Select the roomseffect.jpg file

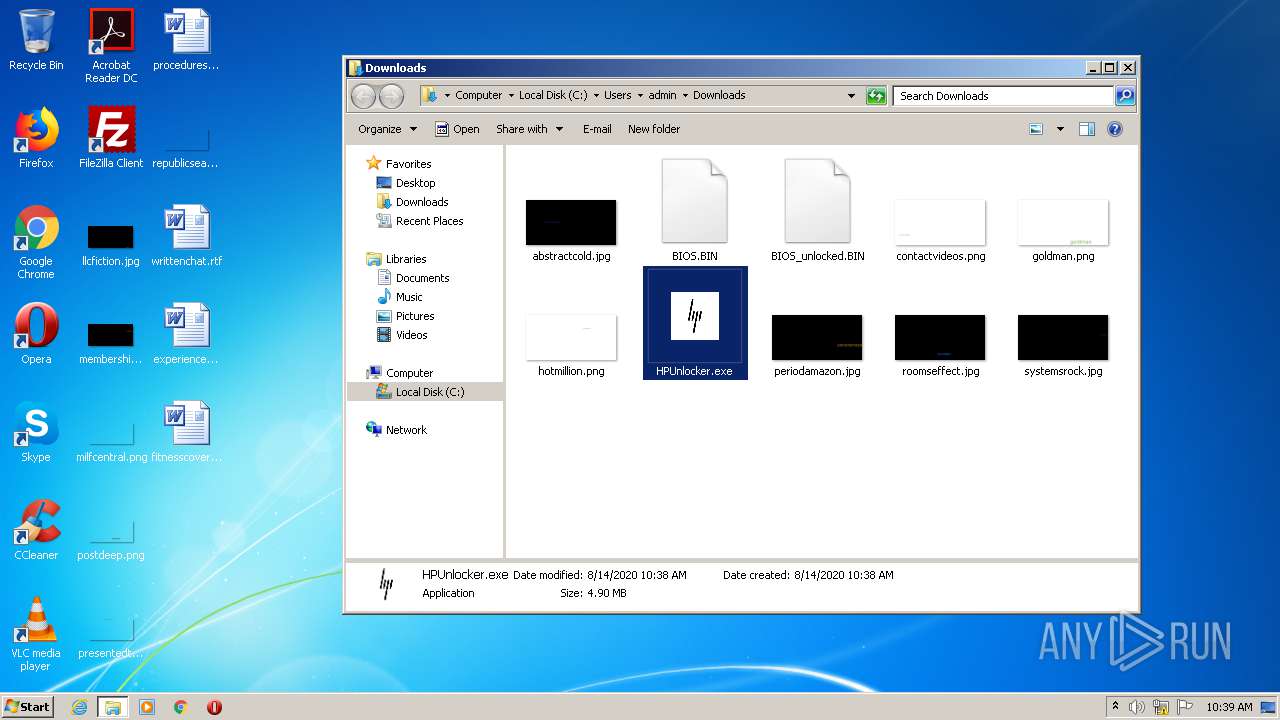(940, 346)
